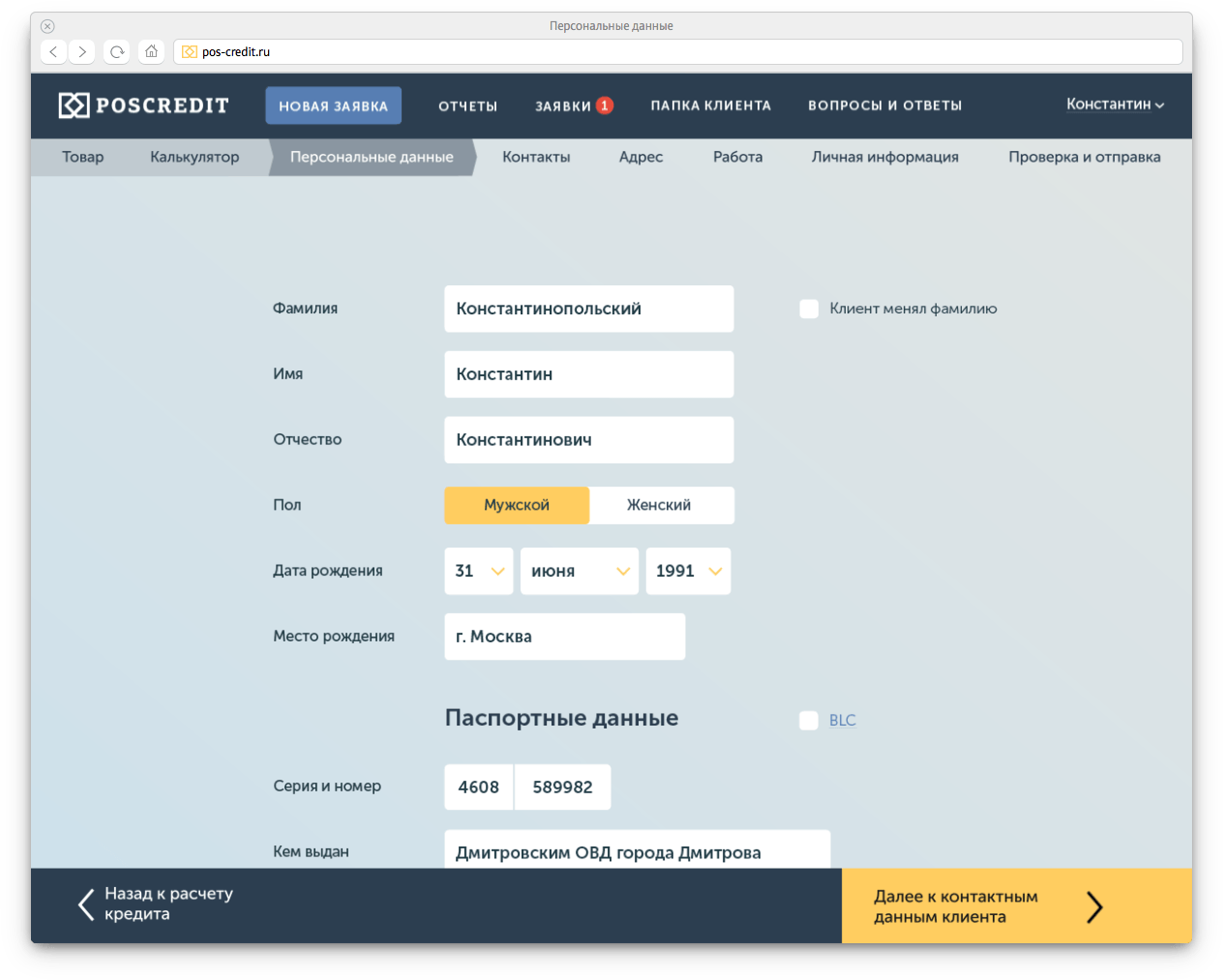Click left chevron to return to credit calculation
Image resolution: width=1223 pixels, height=980 pixels.
86,905
